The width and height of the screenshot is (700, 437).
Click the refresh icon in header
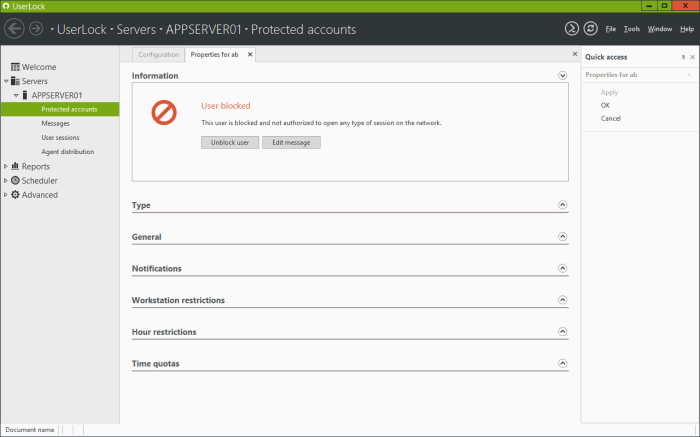(x=590, y=29)
